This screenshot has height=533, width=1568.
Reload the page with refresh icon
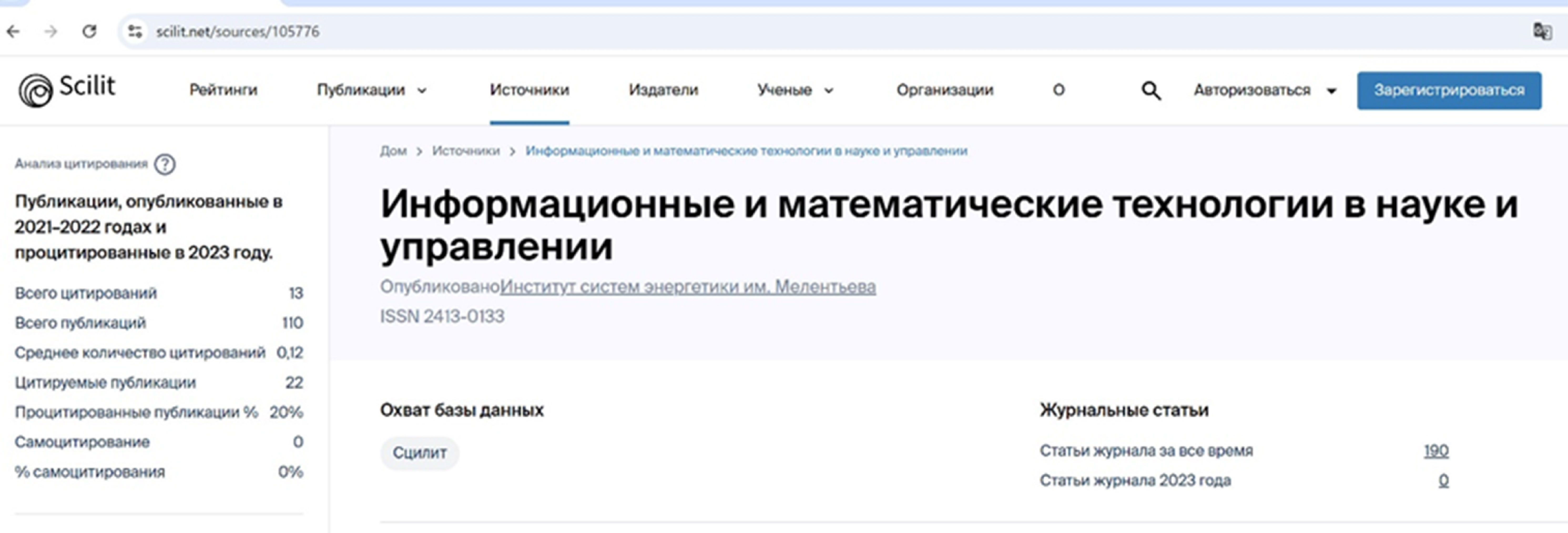click(89, 32)
